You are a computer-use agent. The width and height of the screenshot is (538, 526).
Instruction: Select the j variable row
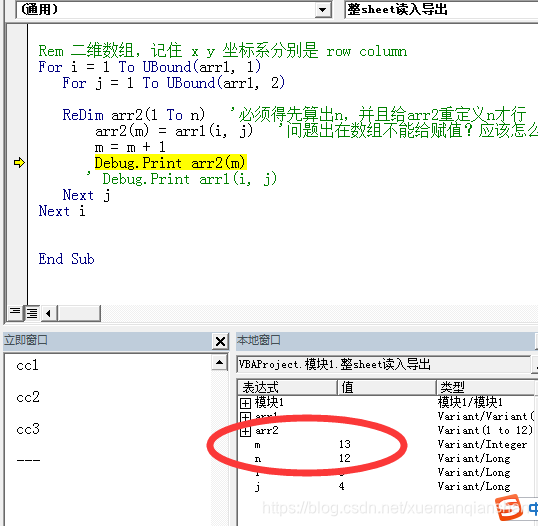pyautogui.click(x=386, y=486)
